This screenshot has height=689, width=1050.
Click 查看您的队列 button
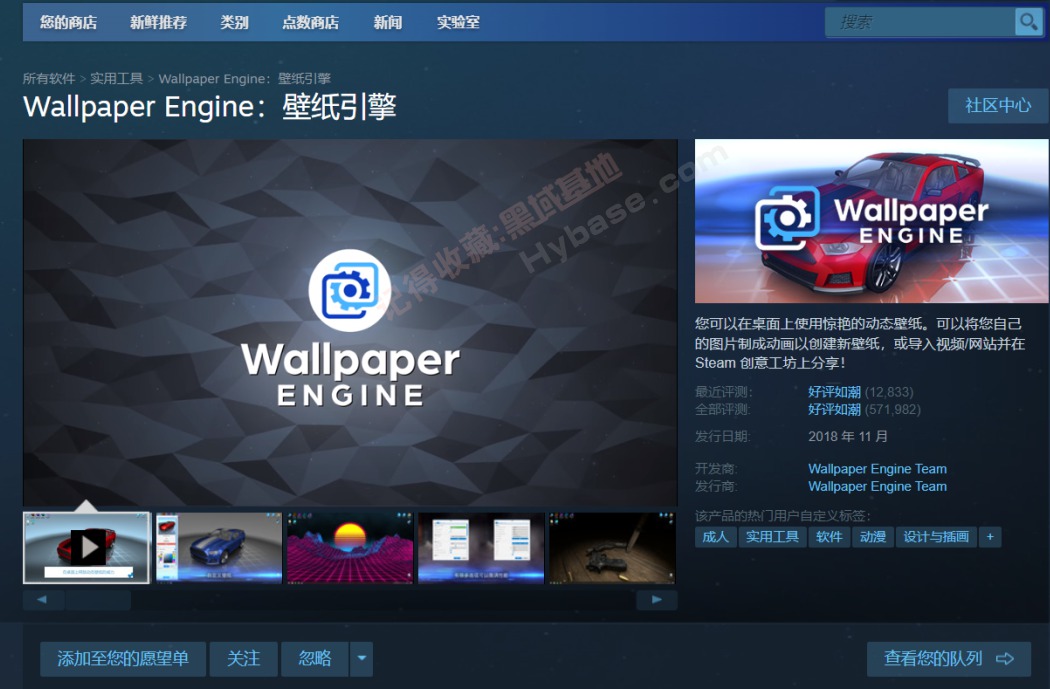(x=949, y=658)
